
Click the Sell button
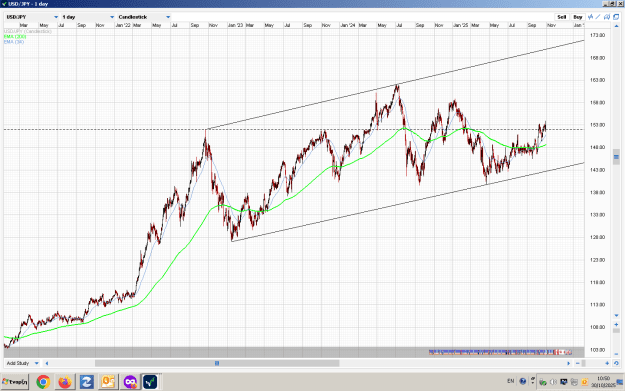pyautogui.click(x=562, y=17)
